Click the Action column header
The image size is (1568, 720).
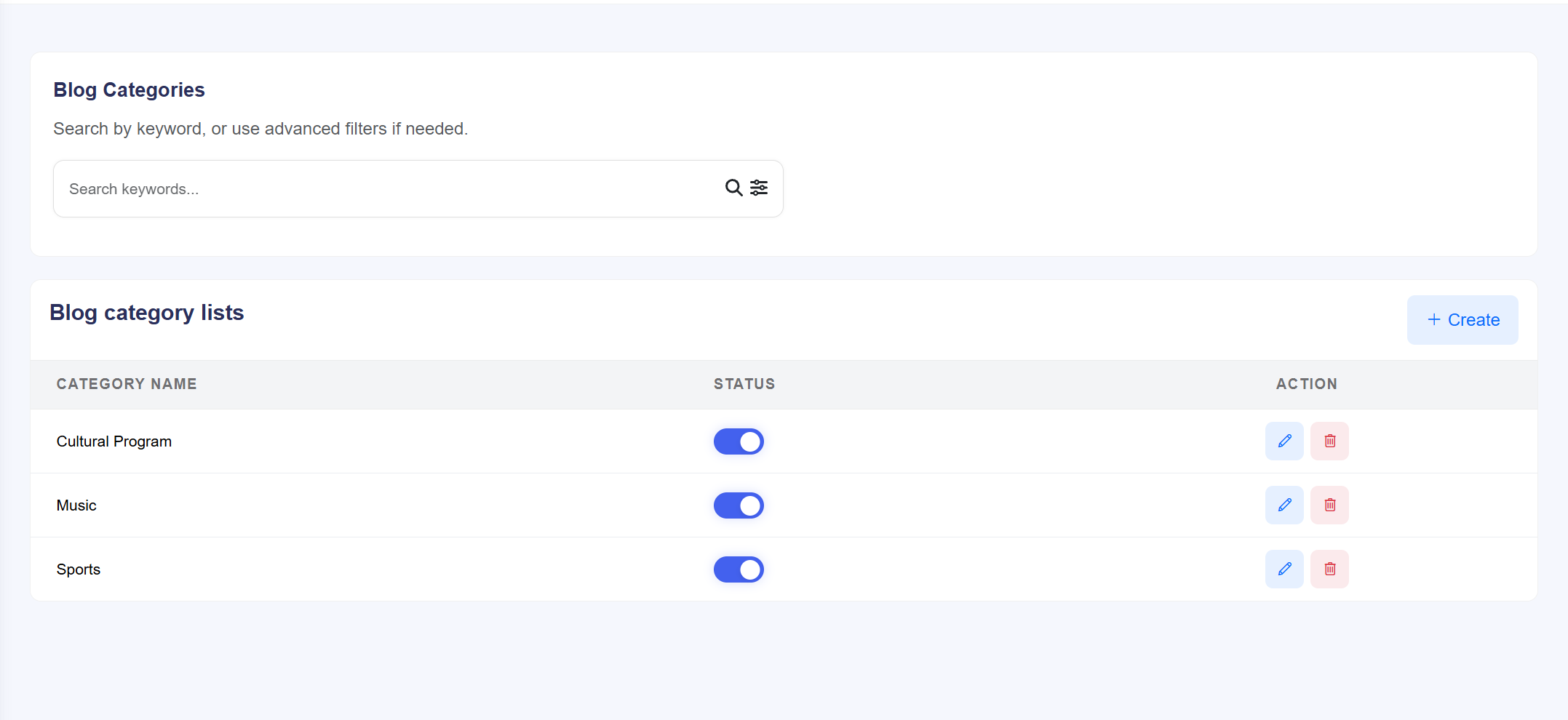tap(1306, 384)
